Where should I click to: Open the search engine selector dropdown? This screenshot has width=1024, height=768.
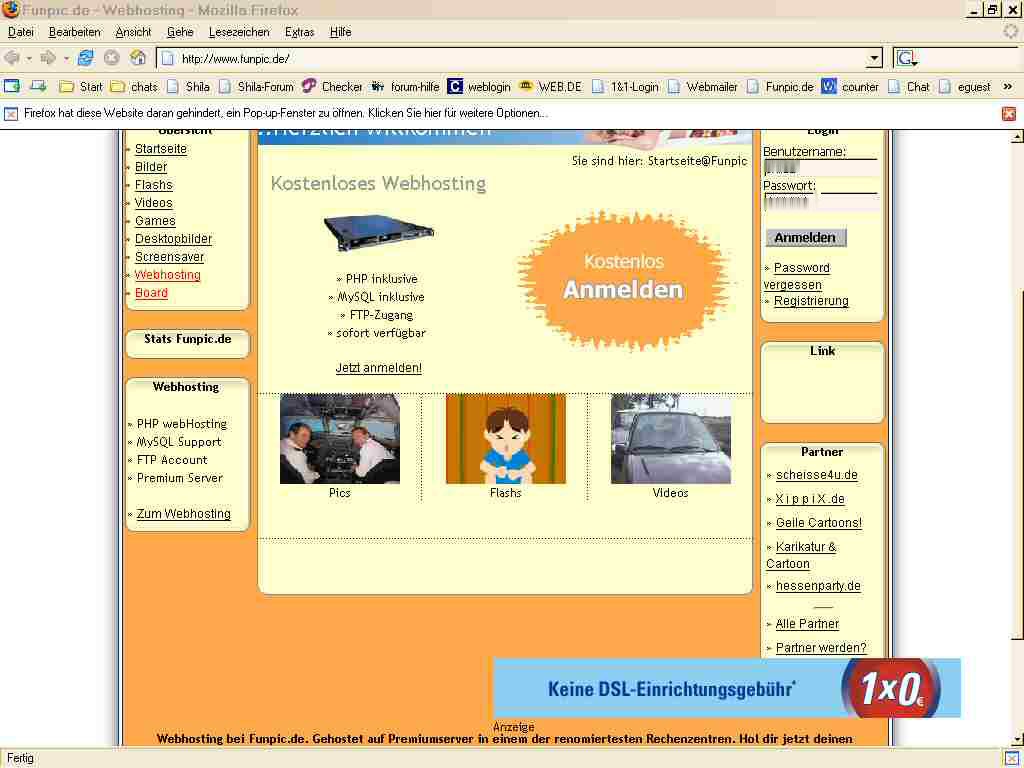click(906, 59)
